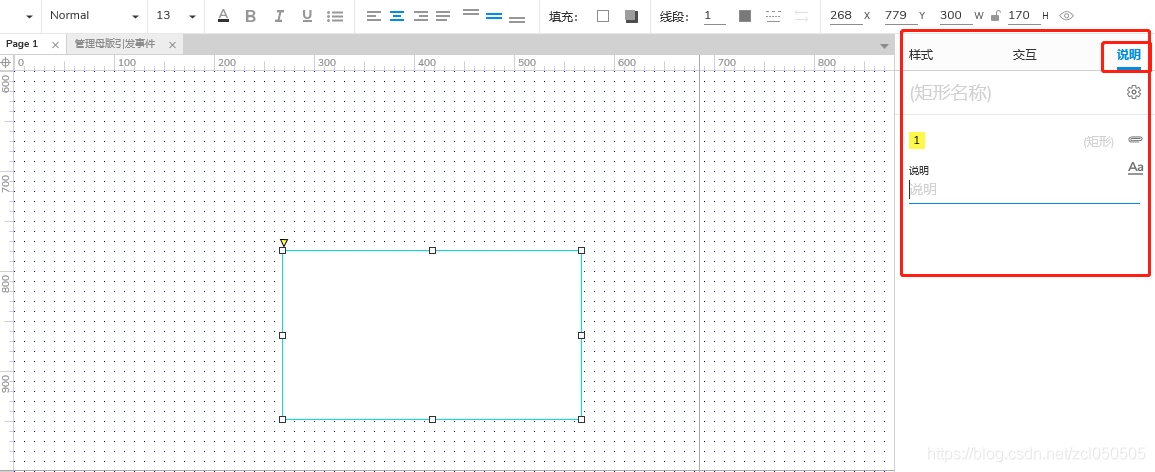Switch to the 管理母版引发事件 tab

[x=115, y=44]
